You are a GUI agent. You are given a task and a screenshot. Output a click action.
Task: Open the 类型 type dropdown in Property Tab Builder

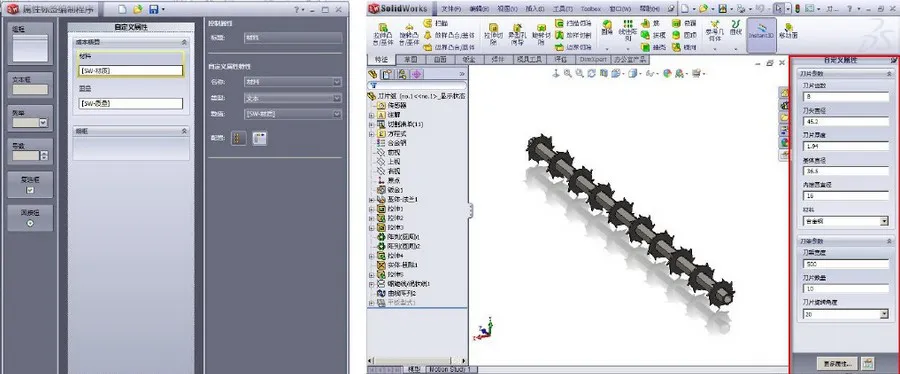(337, 98)
